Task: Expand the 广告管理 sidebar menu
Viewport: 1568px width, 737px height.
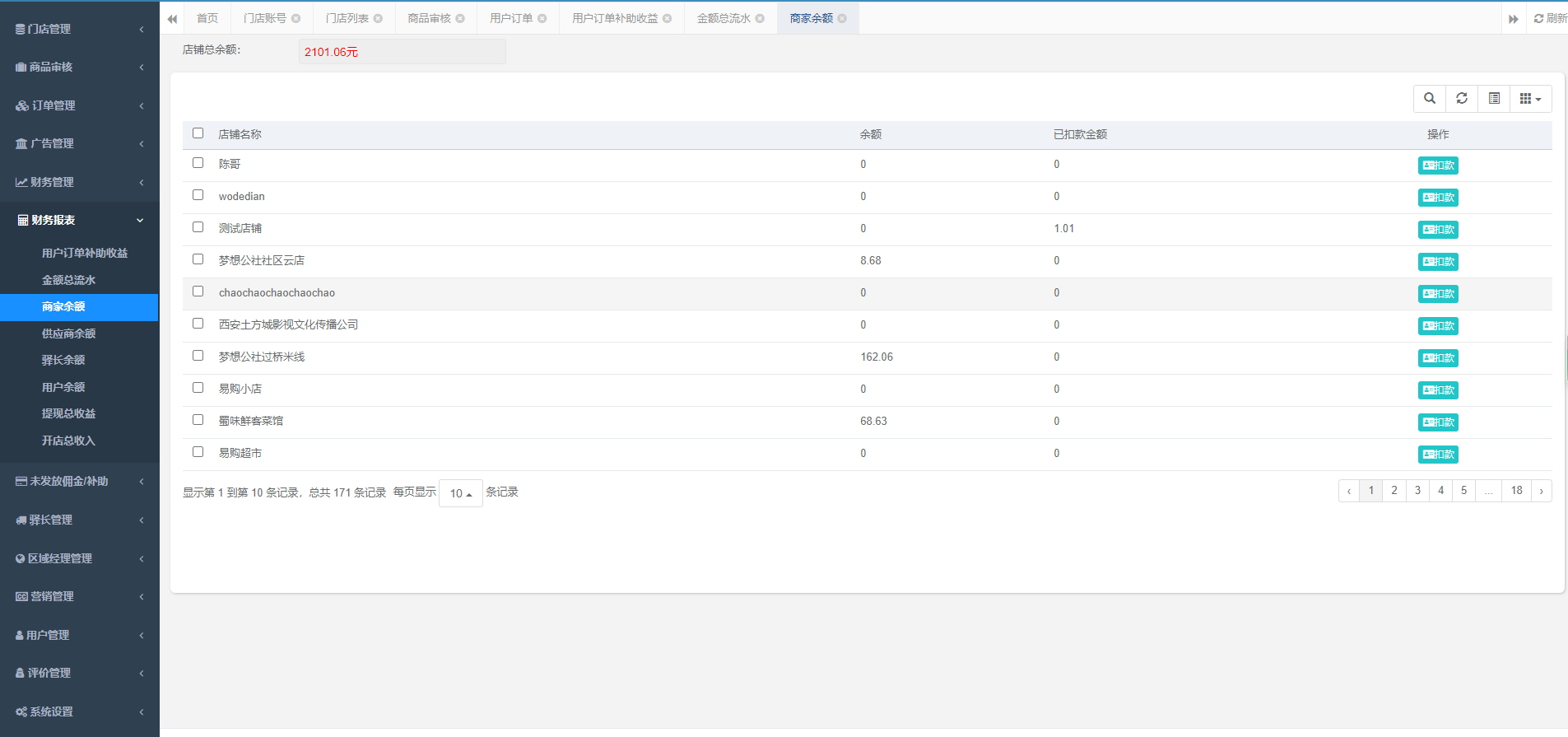Action: pyautogui.click(x=79, y=143)
